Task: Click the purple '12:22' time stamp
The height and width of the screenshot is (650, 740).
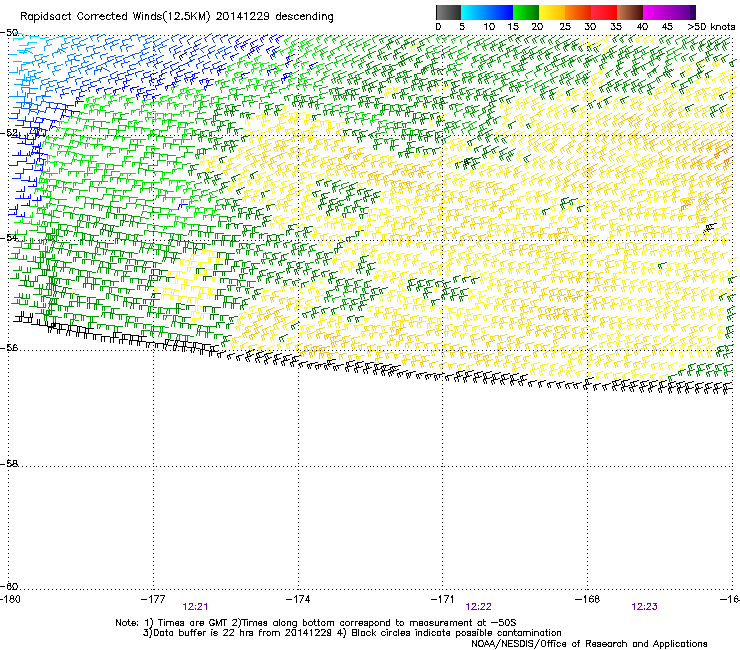Action: [x=479, y=607]
